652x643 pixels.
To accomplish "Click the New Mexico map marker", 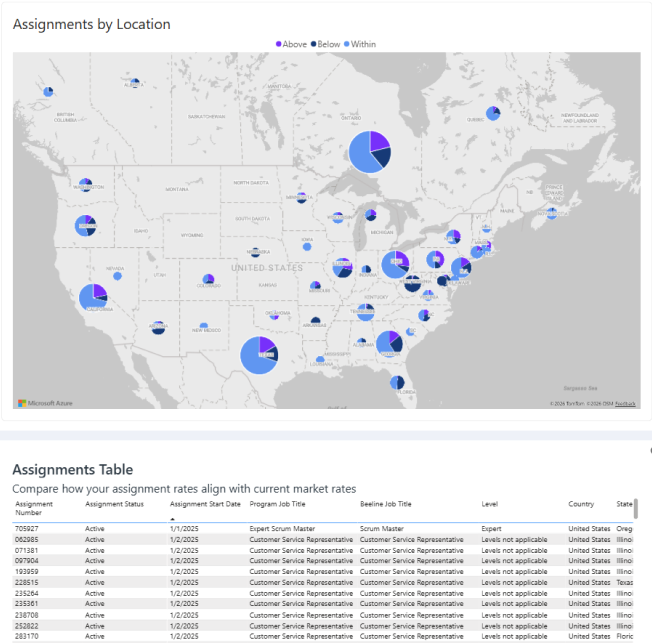I will pyautogui.click(x=204, y=326).
